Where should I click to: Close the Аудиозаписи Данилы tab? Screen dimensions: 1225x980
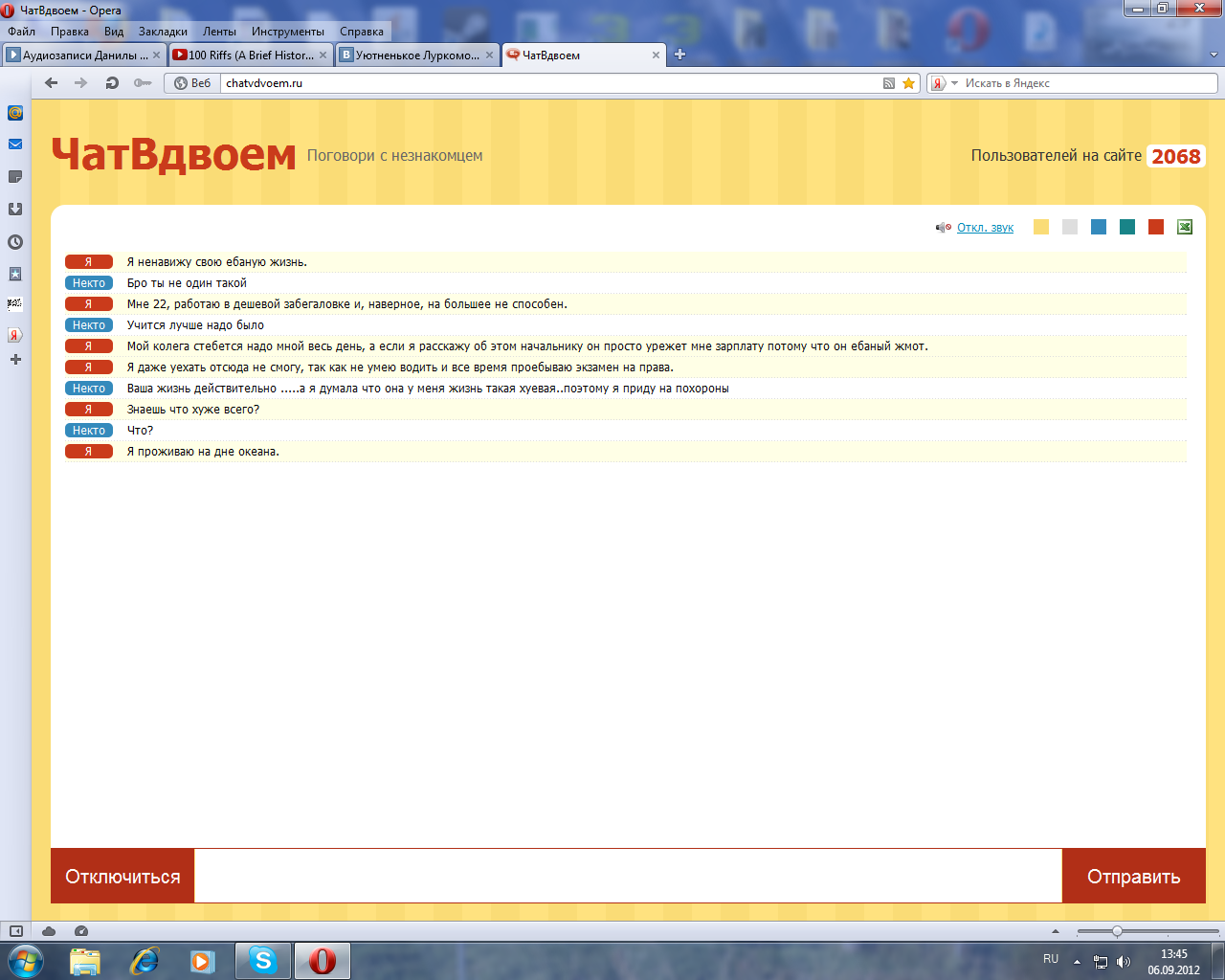click(157, 56)
